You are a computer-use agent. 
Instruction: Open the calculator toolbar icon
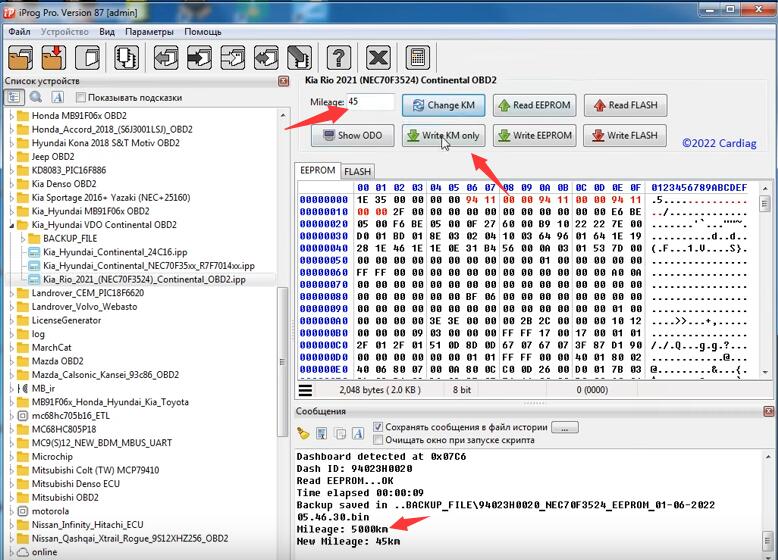tap(417, 58)
